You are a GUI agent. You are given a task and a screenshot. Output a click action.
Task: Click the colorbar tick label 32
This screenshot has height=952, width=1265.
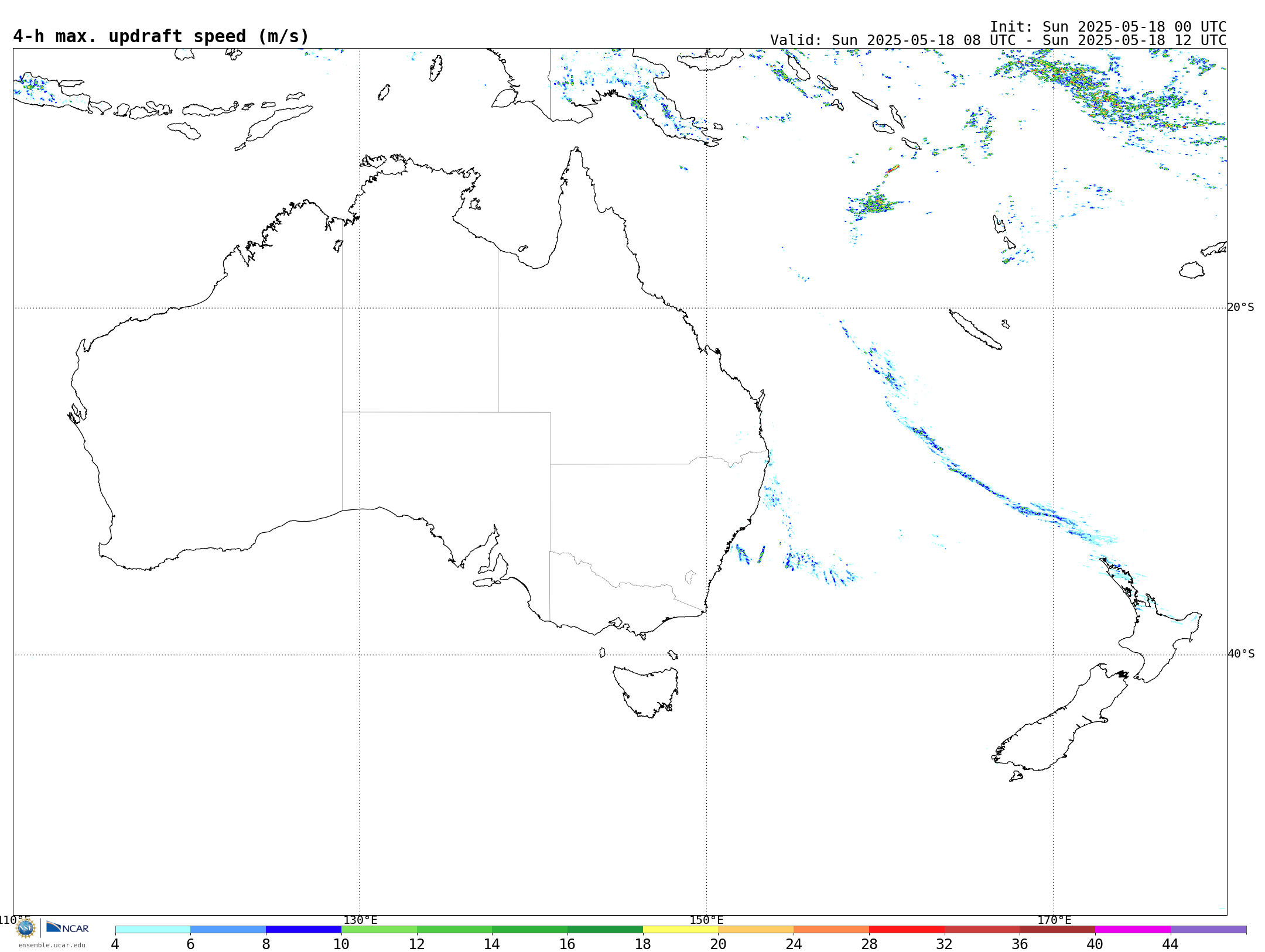coord(945,944)
